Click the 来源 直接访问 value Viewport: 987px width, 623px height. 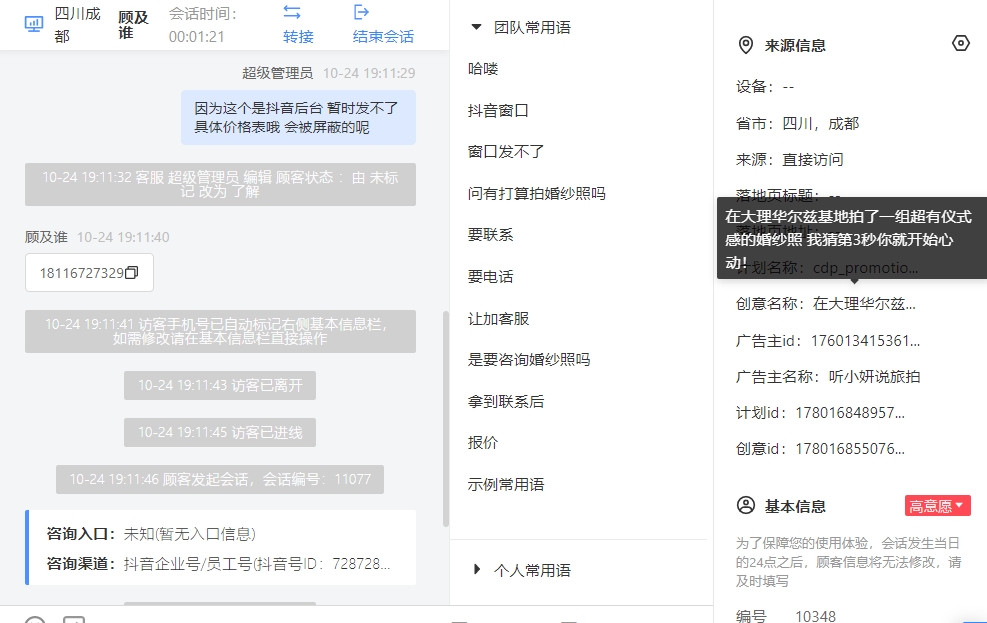click(813, 159)
